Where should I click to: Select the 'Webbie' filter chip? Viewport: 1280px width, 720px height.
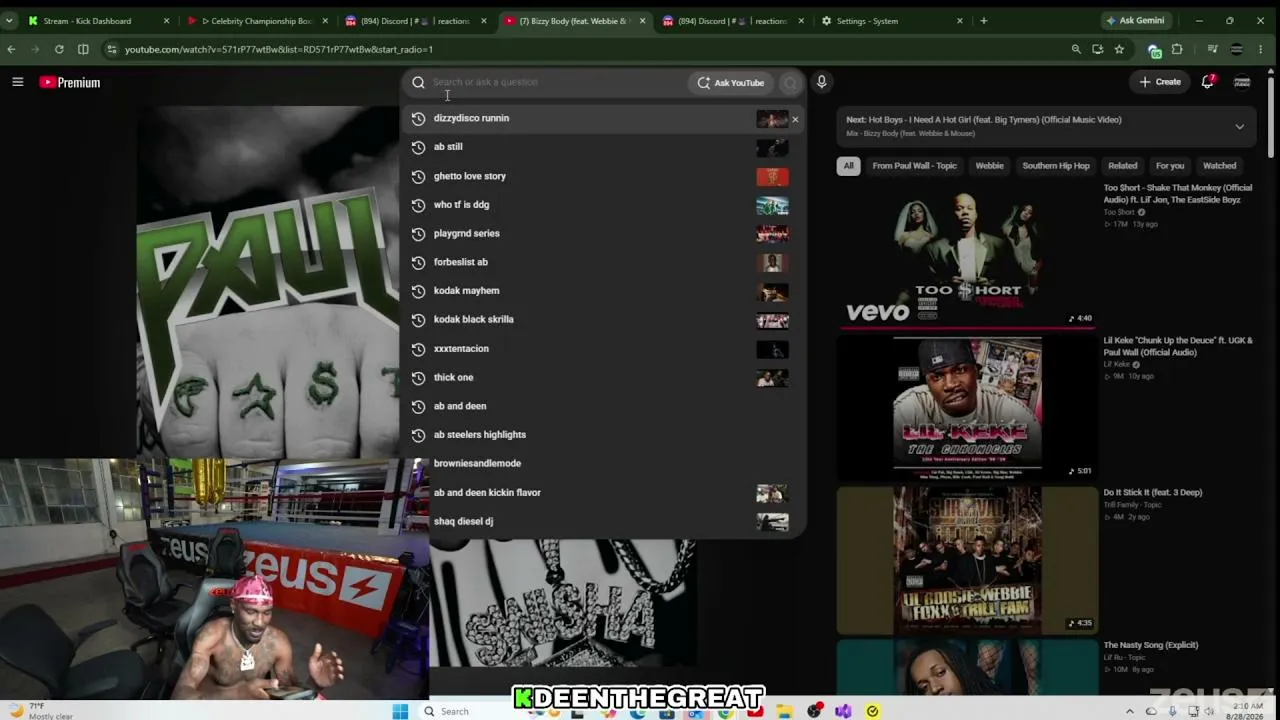989,166
